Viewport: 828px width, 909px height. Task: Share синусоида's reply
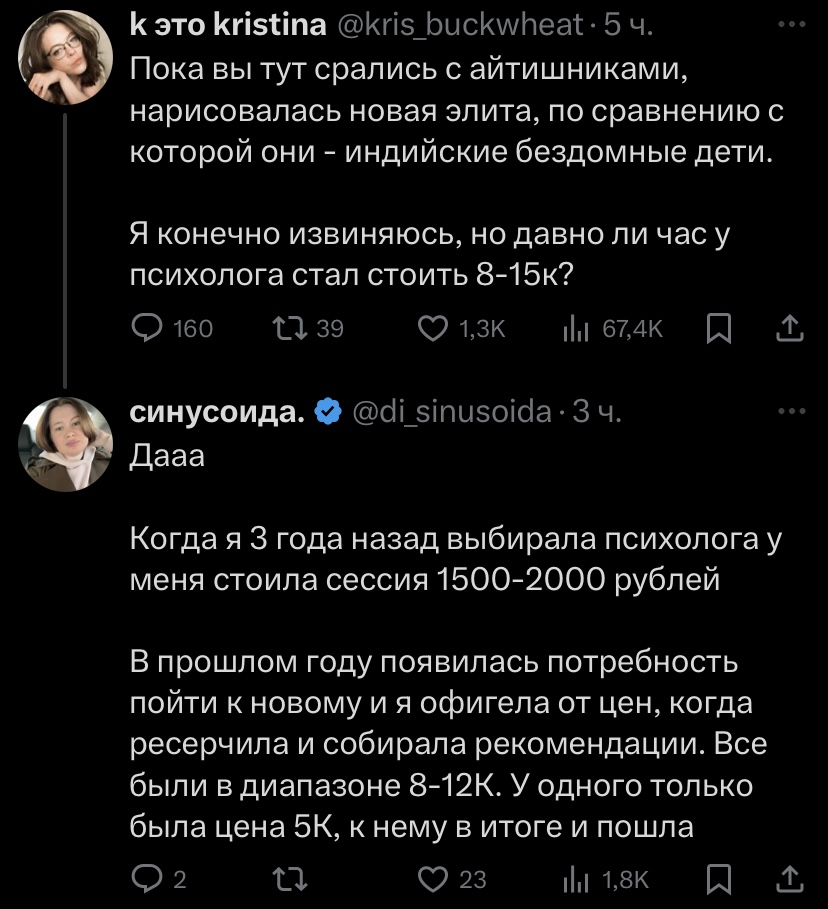tap(789, 878)
